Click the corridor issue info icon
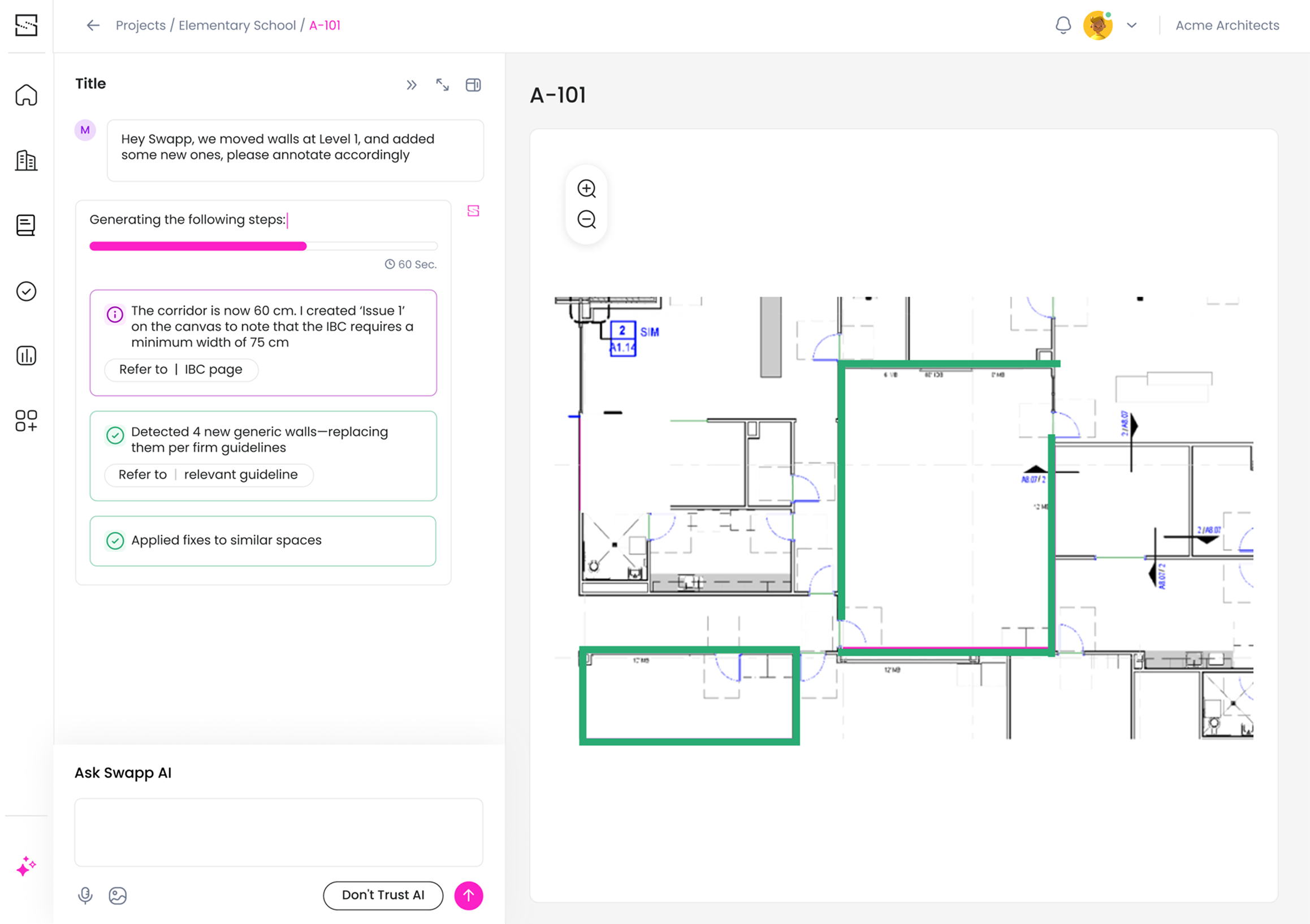The width and height of the screenshot is (1310, 924). [115, 314]
